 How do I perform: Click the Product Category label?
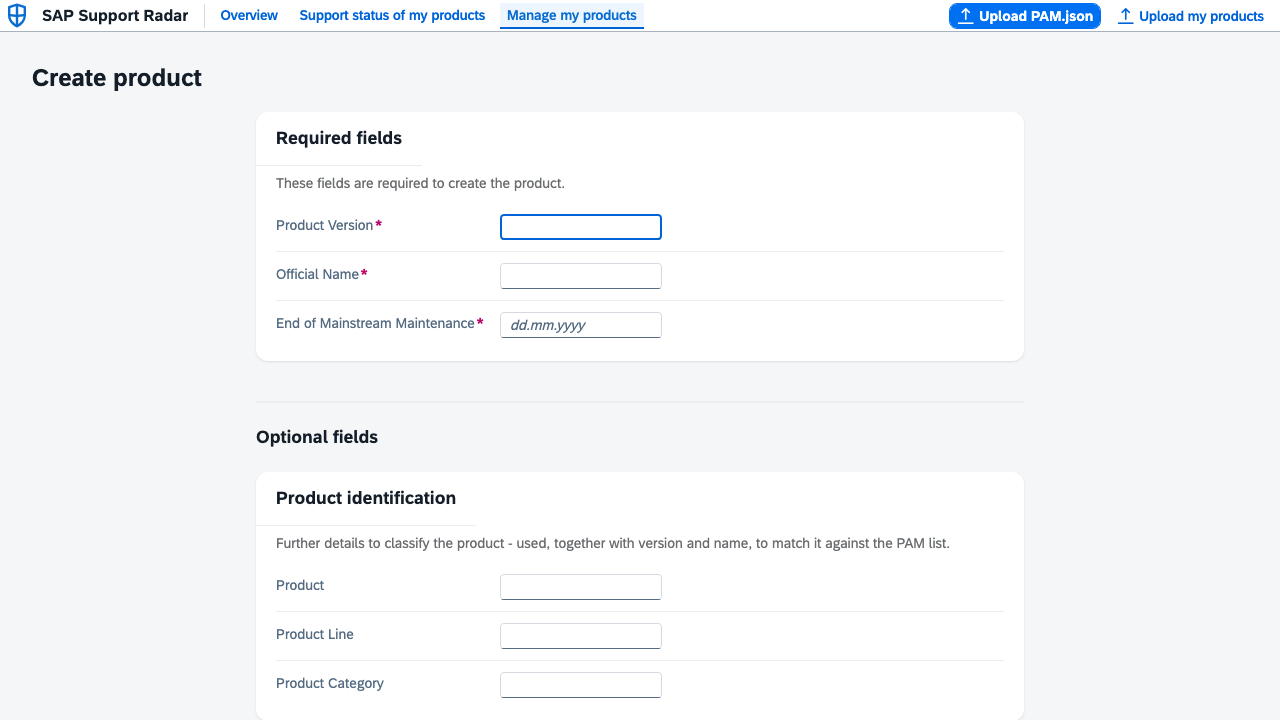click(x=330, y=683)
